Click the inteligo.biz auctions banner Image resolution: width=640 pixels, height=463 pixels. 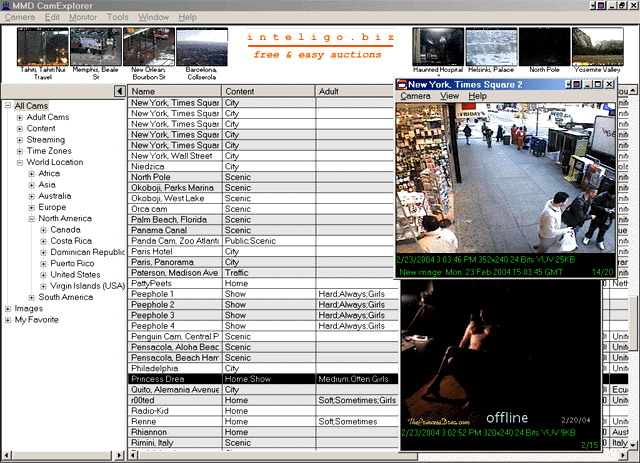pos(320,46)
